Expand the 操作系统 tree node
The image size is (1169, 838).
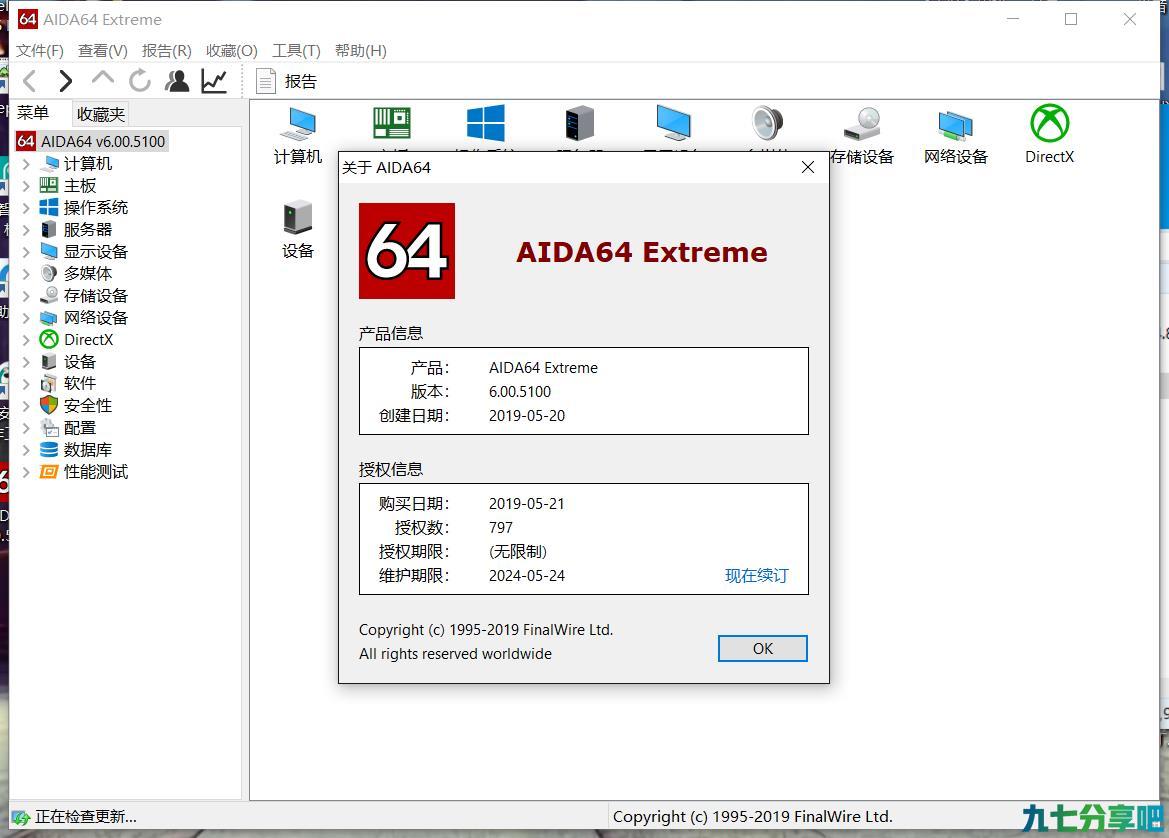tap(26, 208)
